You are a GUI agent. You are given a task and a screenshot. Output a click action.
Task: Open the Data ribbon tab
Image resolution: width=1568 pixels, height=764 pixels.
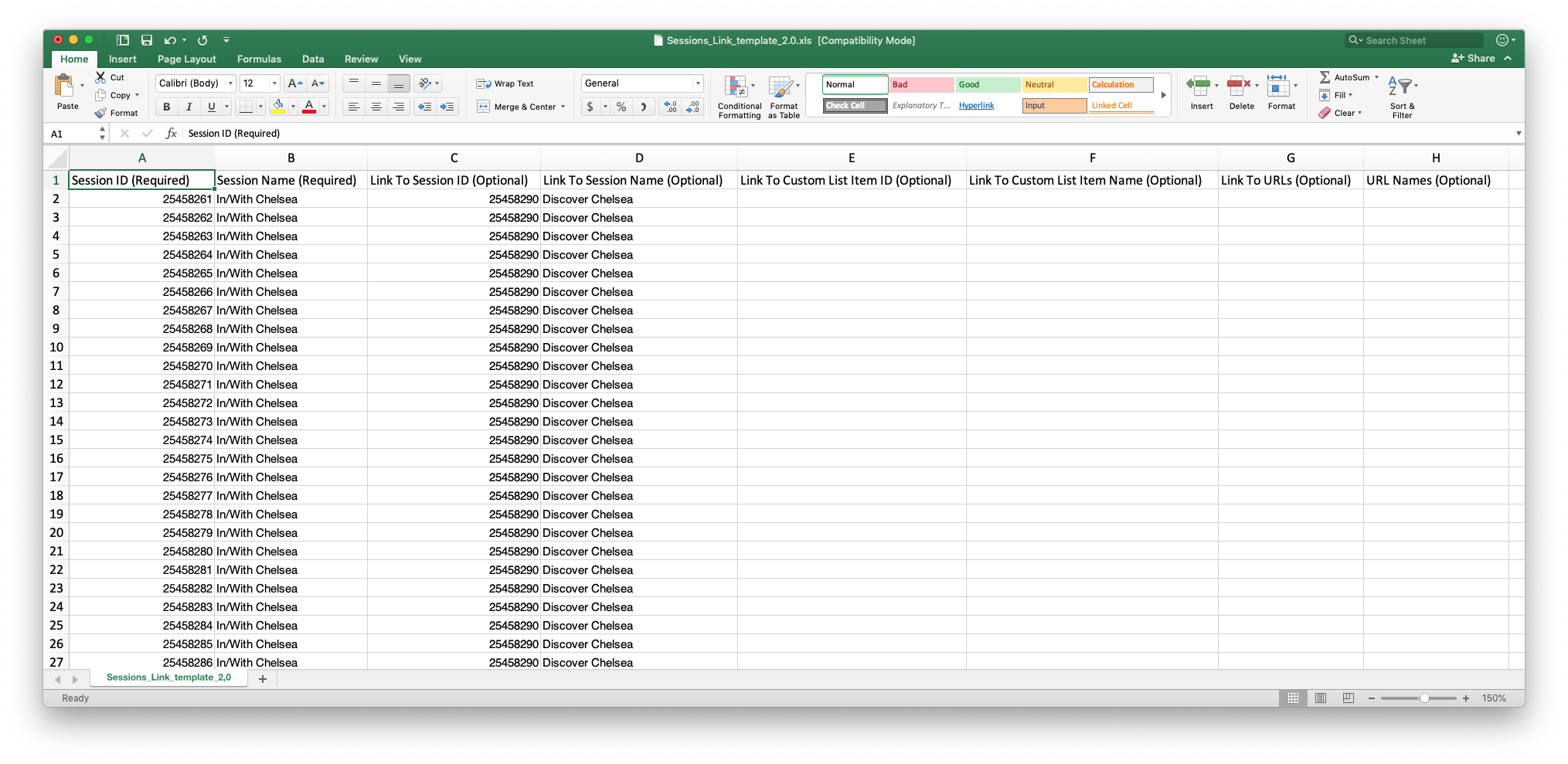click(x=313, y=59)
